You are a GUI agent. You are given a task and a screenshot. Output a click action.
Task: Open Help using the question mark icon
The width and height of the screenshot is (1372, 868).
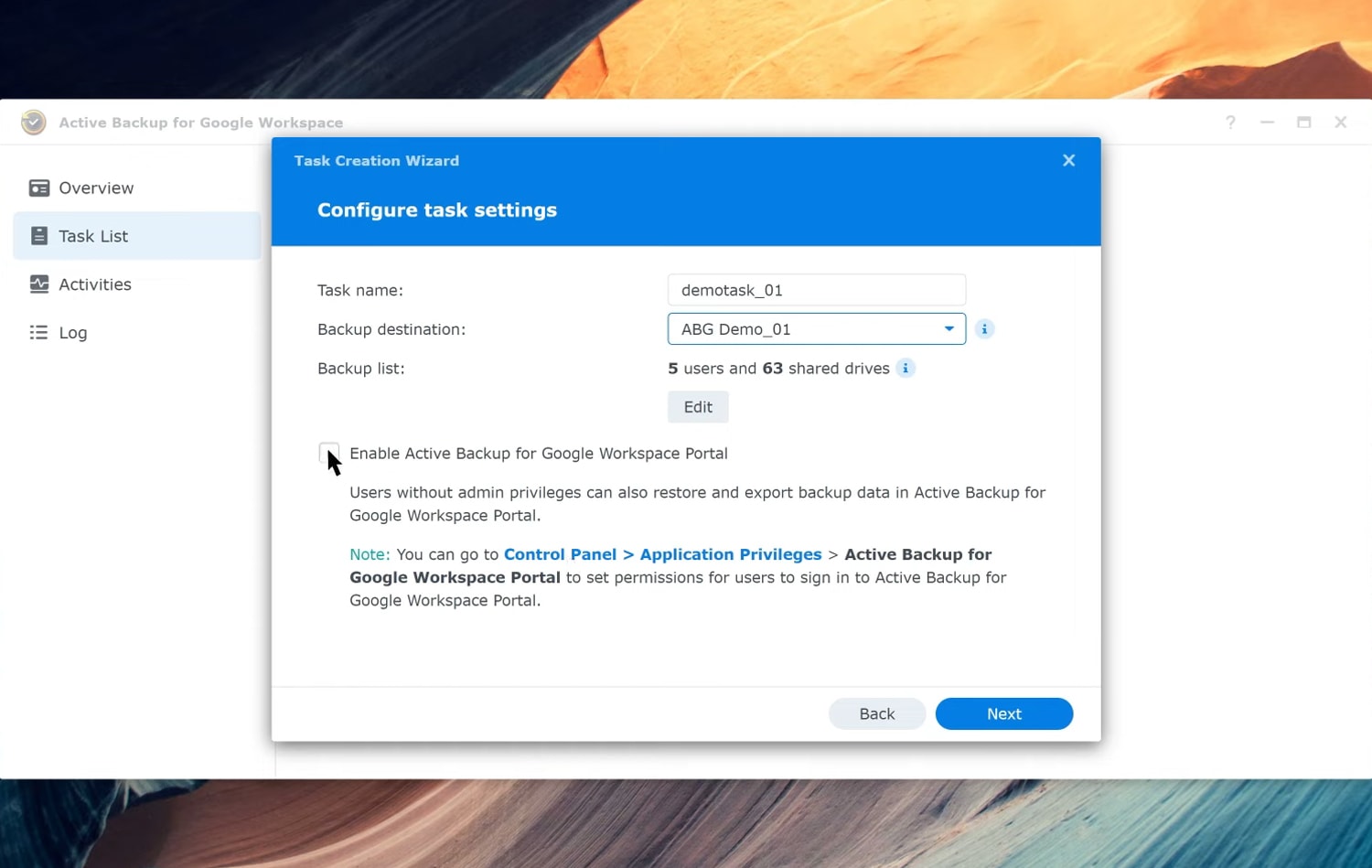1230,122
